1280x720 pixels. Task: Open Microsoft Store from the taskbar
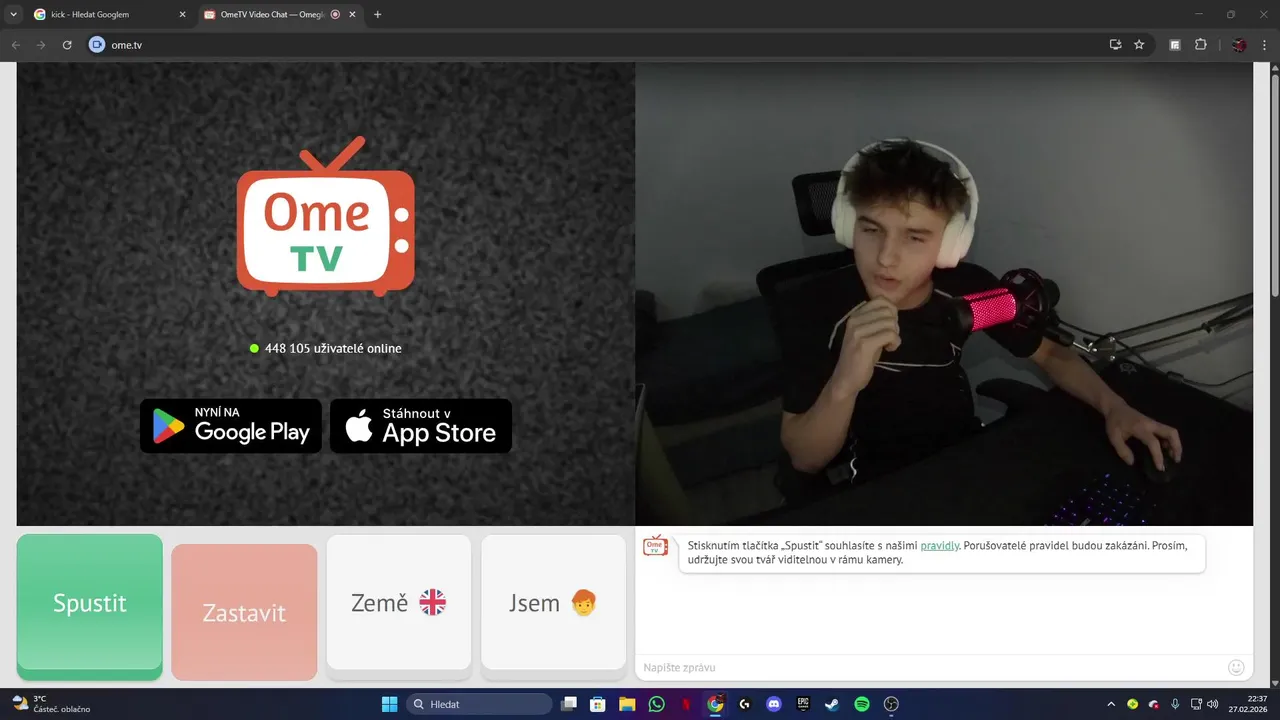(x=598, y=704)
